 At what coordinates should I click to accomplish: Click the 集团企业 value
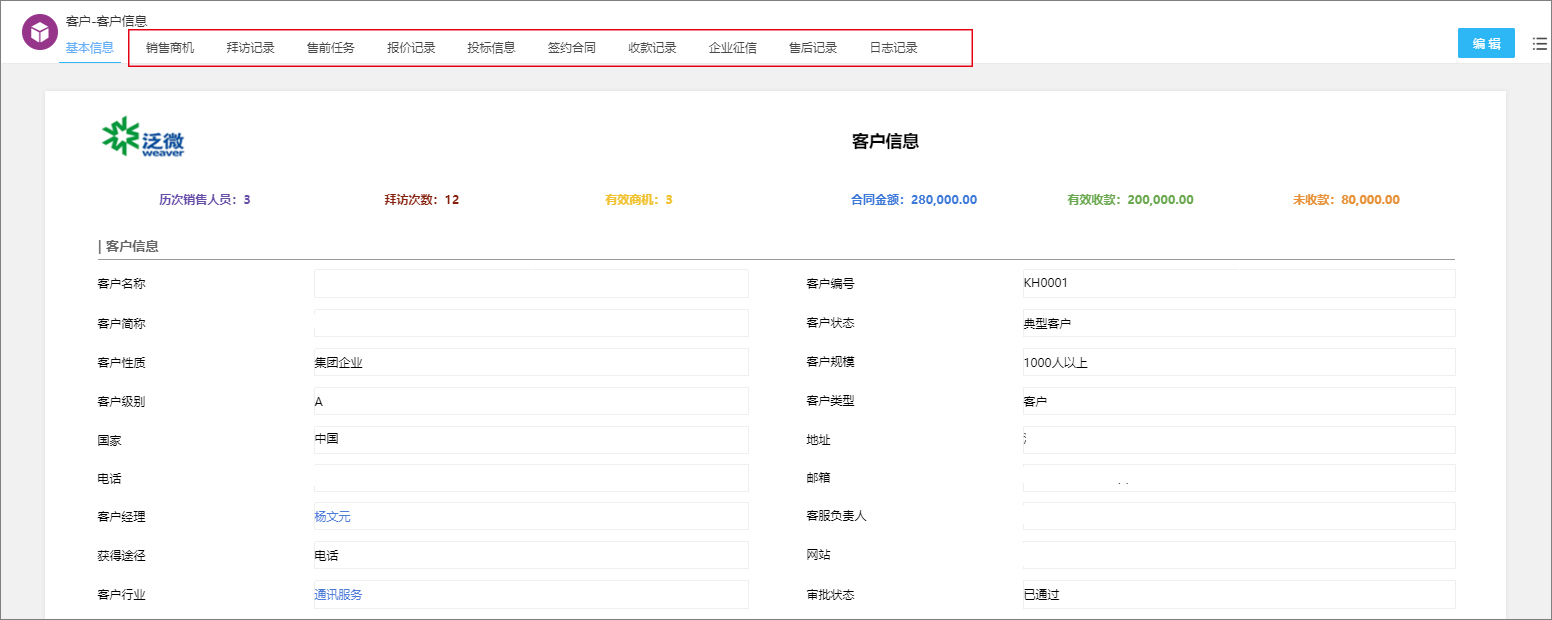tap(338, 362)
